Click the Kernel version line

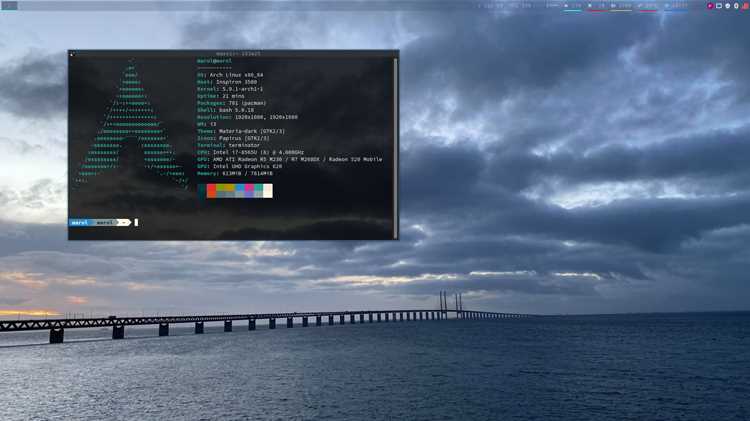(230, 89)
